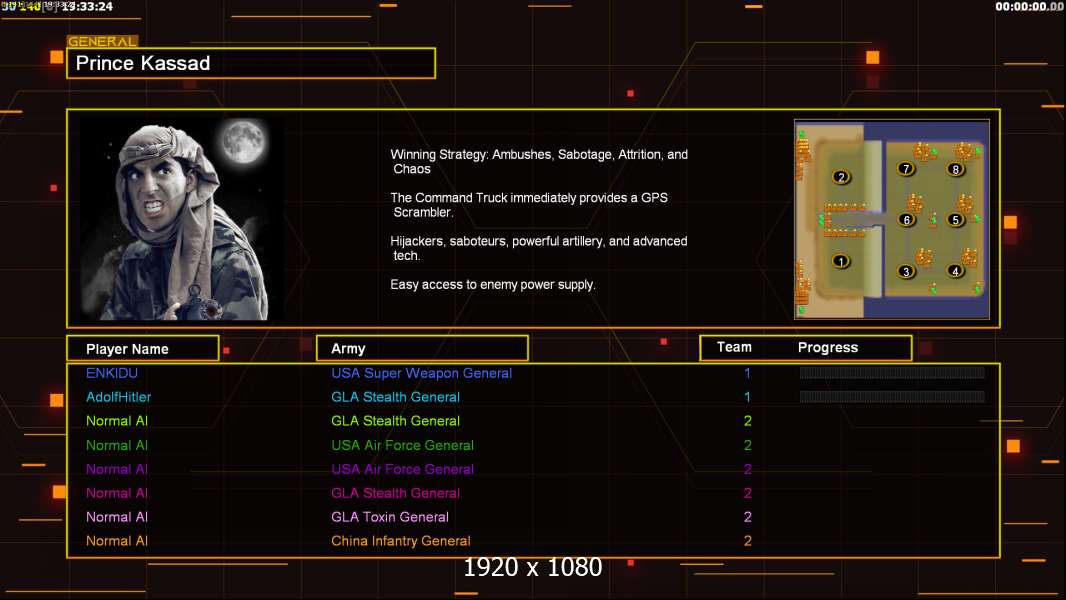Select start position marker 4 on the map
1066x600 pixels.
pos(955,270)
